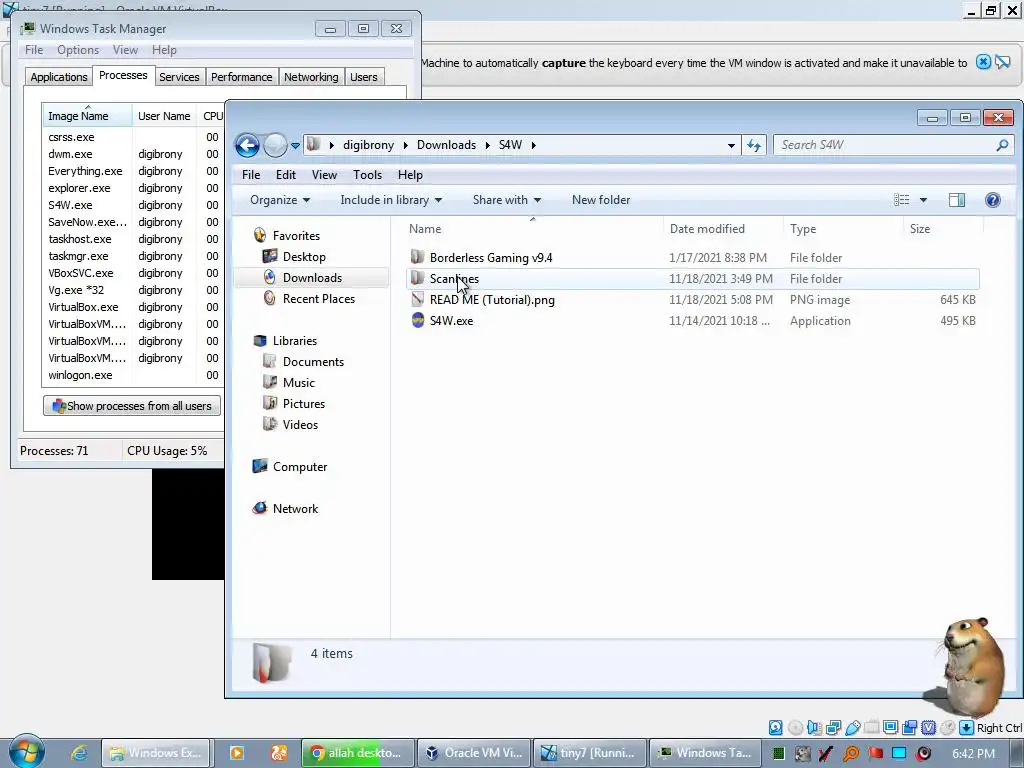Select Desktop under Favorites
The image size is (1024, 768).
click(x=304, y=257)
